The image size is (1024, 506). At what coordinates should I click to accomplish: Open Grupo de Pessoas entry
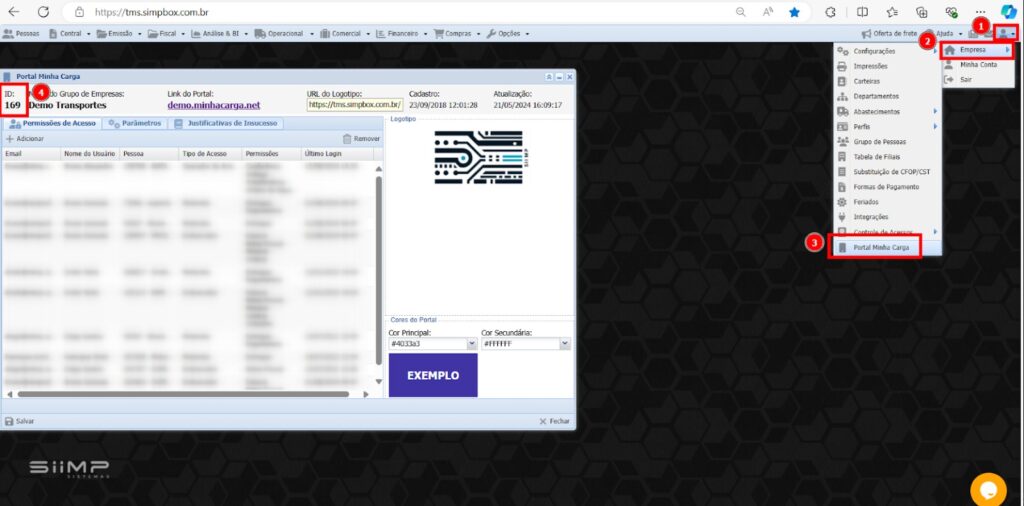[x=887, y=142]
